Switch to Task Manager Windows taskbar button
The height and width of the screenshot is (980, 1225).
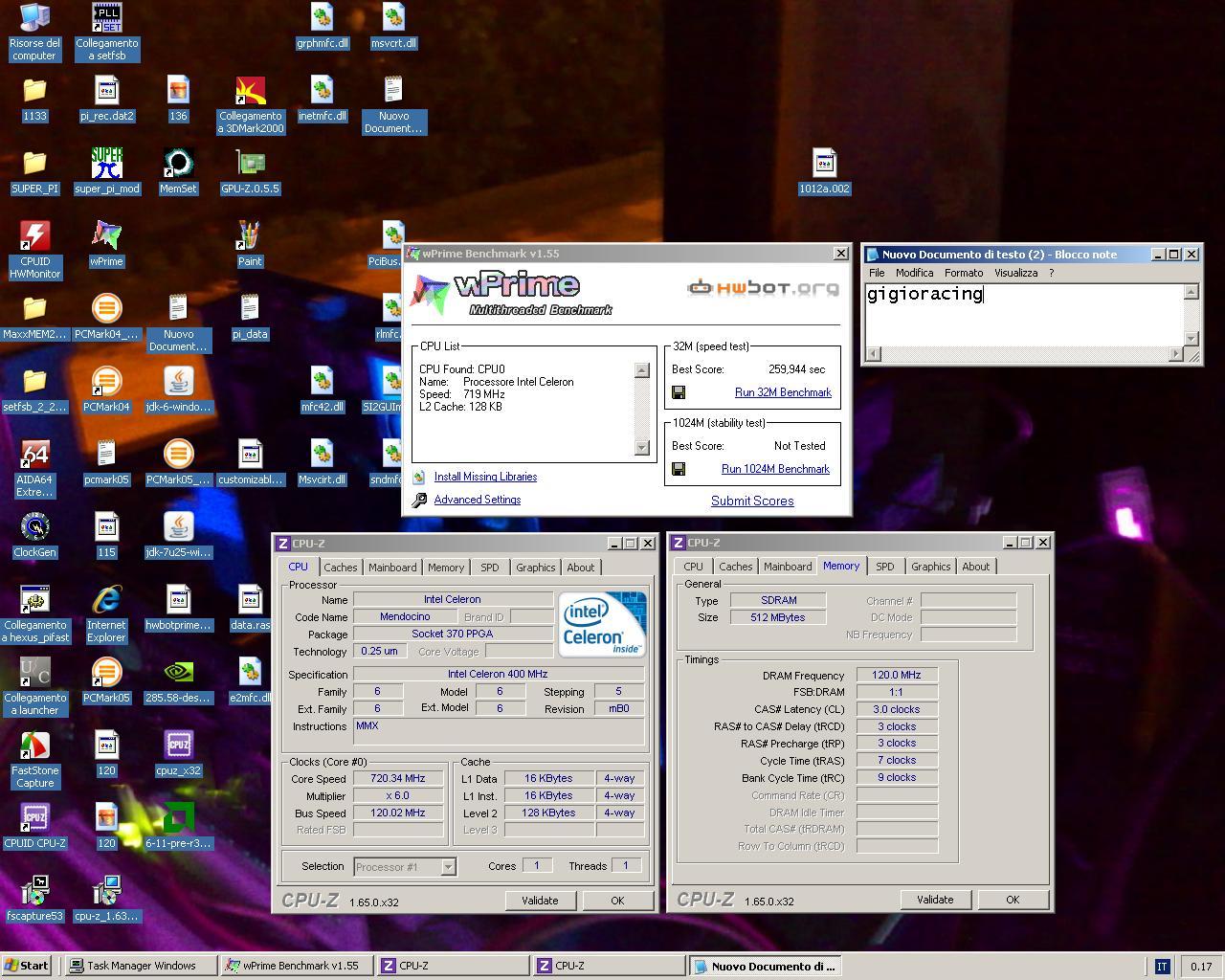(x=140, y=966)
